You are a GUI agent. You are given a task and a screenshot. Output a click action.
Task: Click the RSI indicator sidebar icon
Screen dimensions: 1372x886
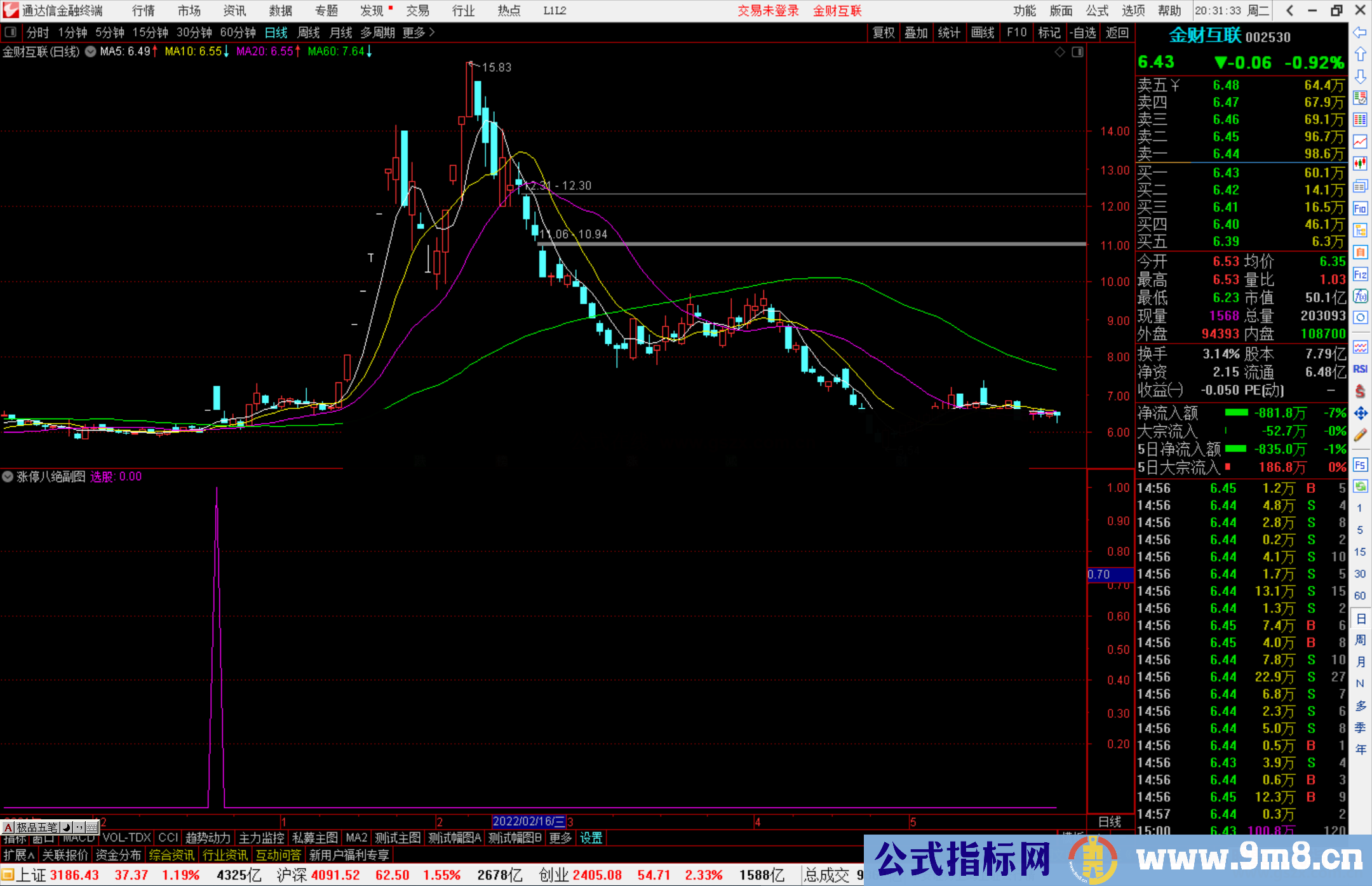click(x=1360, y=369)
